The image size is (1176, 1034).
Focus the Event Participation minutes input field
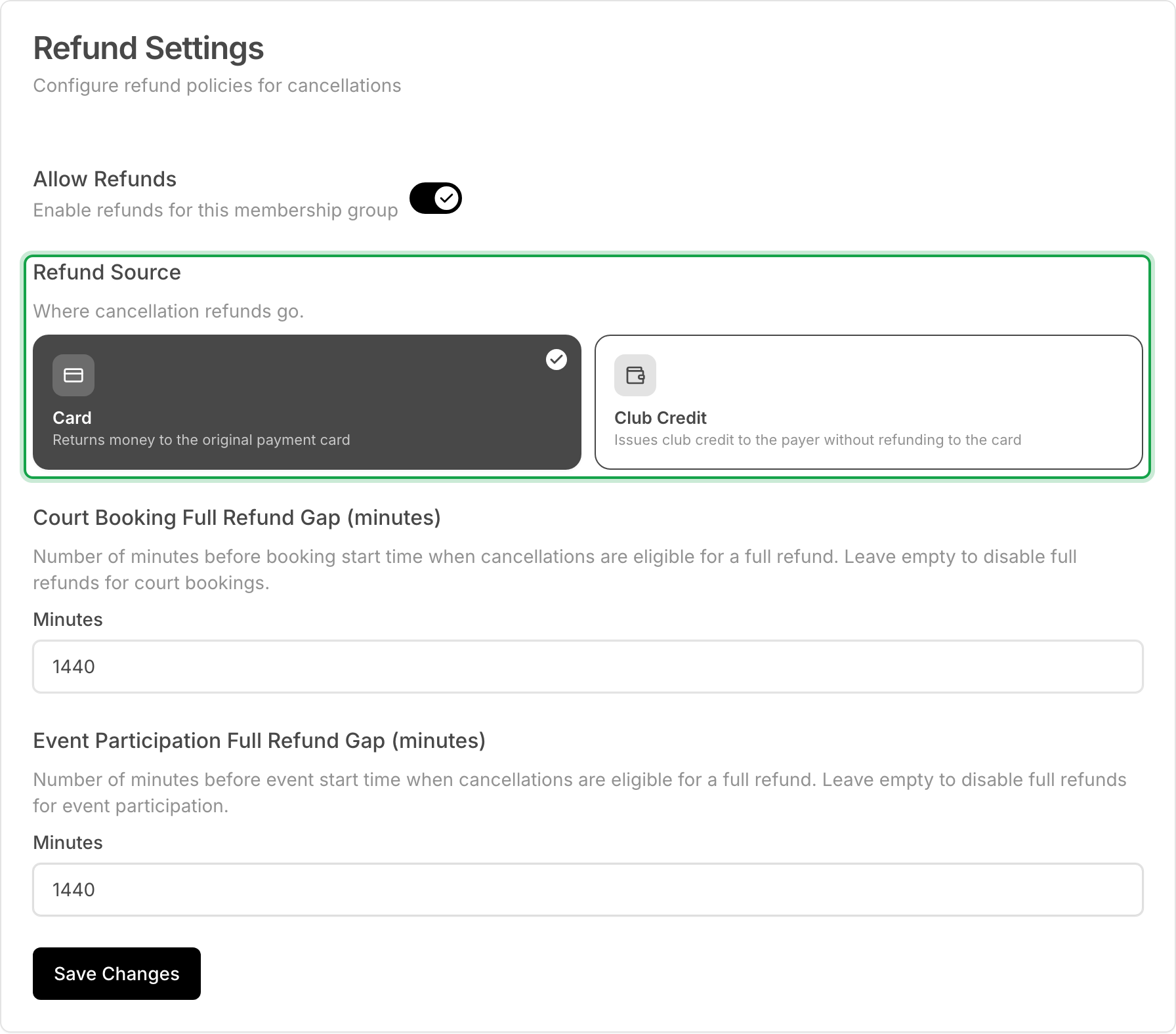pos(588,890)
